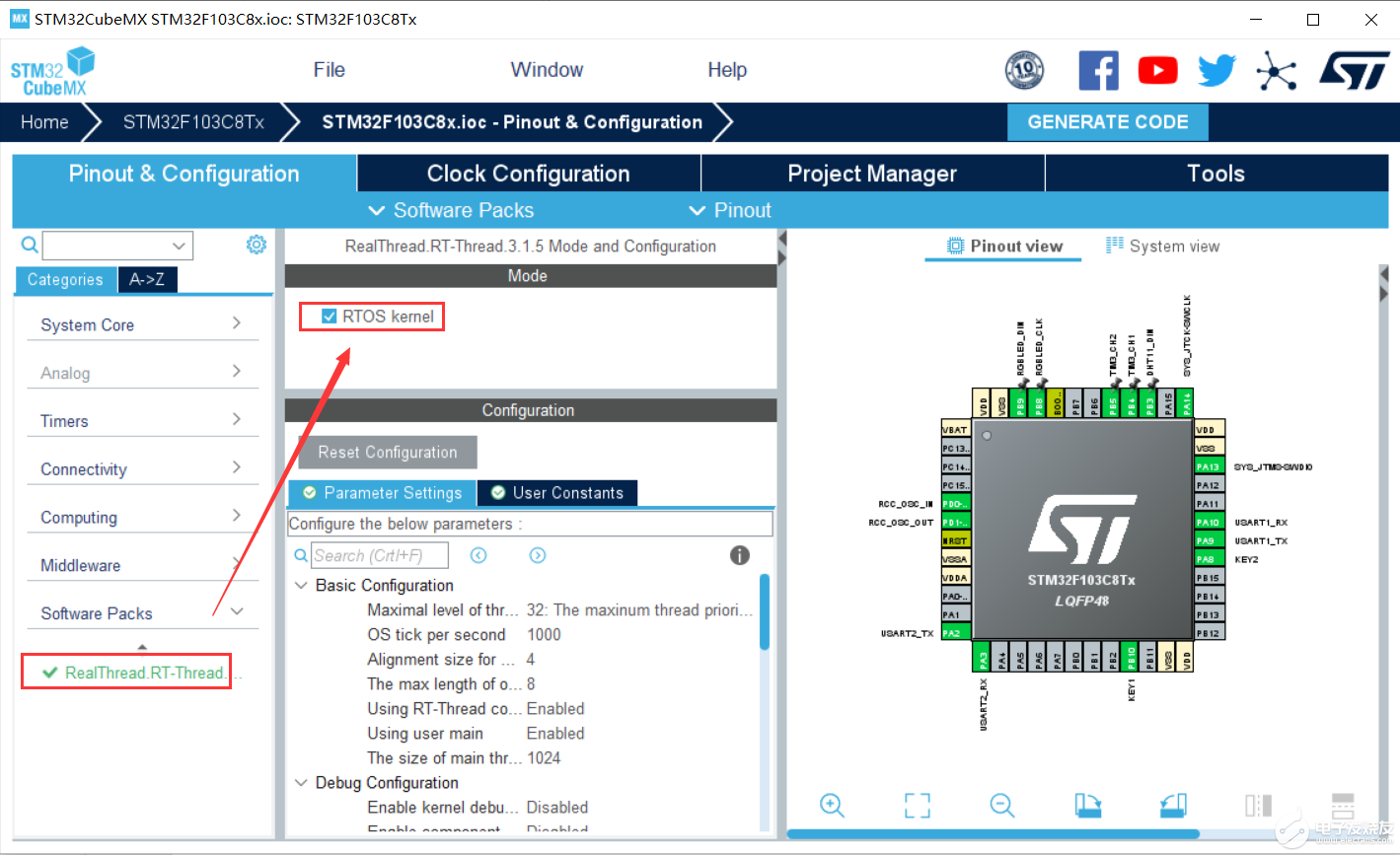Switch to the A->Z tab
Viewport: 1400px width, 855px height.
147,280
